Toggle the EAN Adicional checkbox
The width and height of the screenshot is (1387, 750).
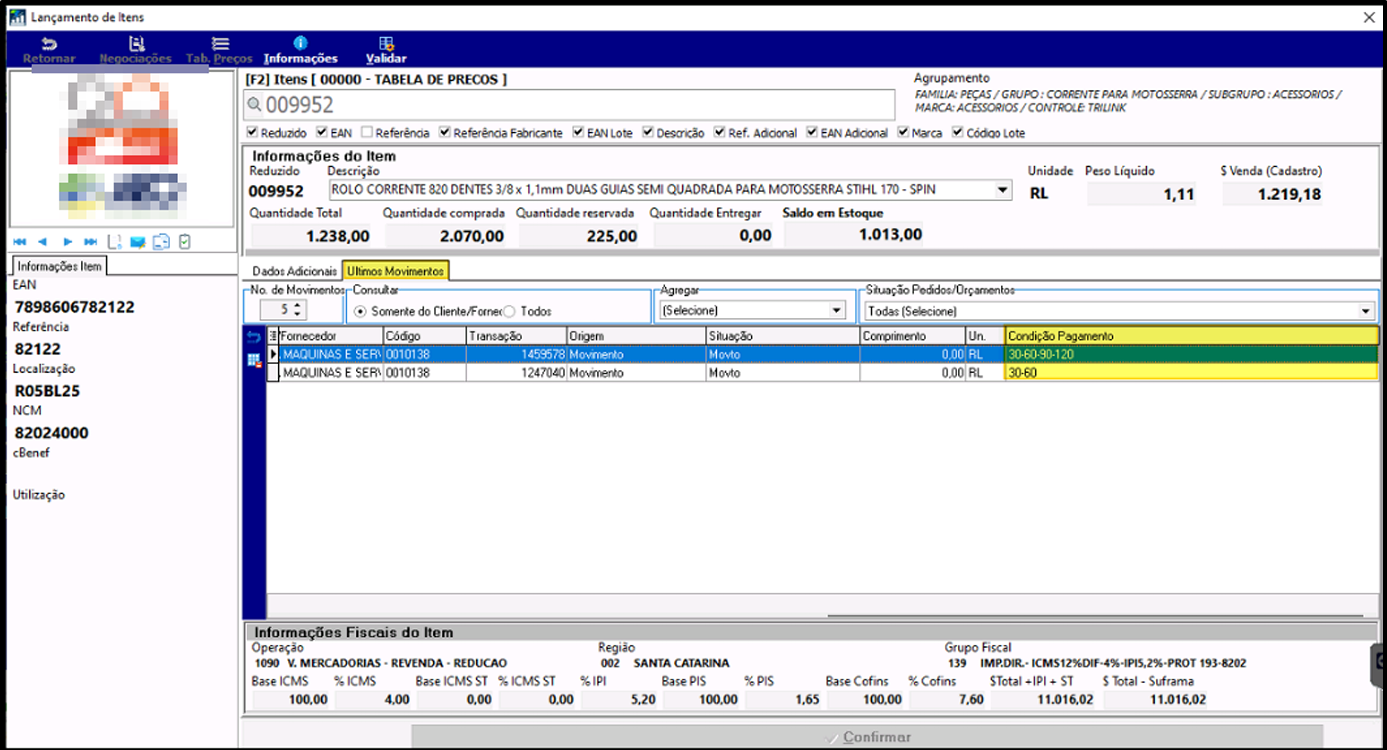click(812, 132)
